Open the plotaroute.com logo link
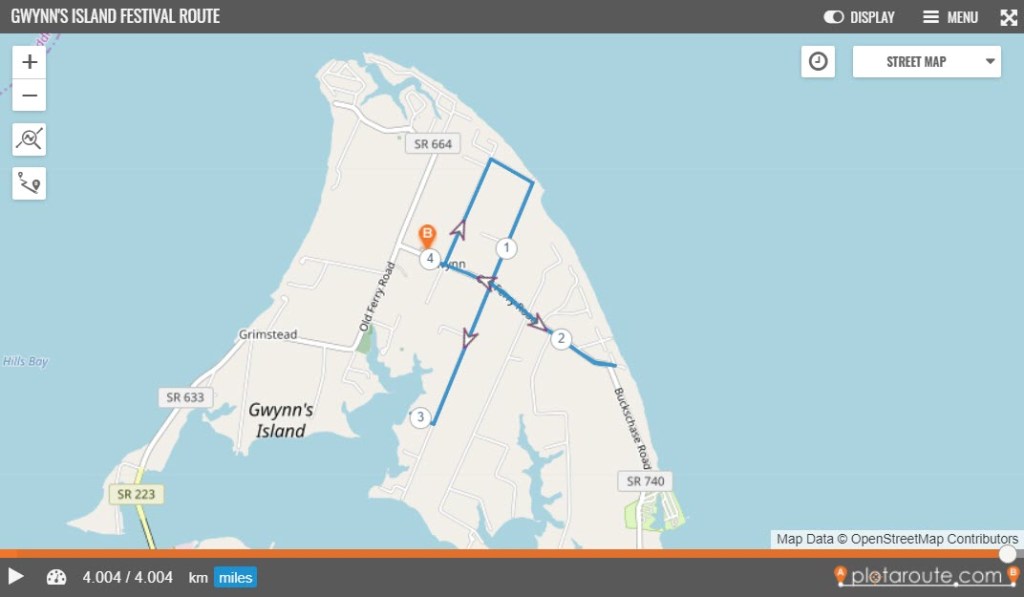Image resolution: width=1024 pixels, height=597 pixels. tap(926, 575)
